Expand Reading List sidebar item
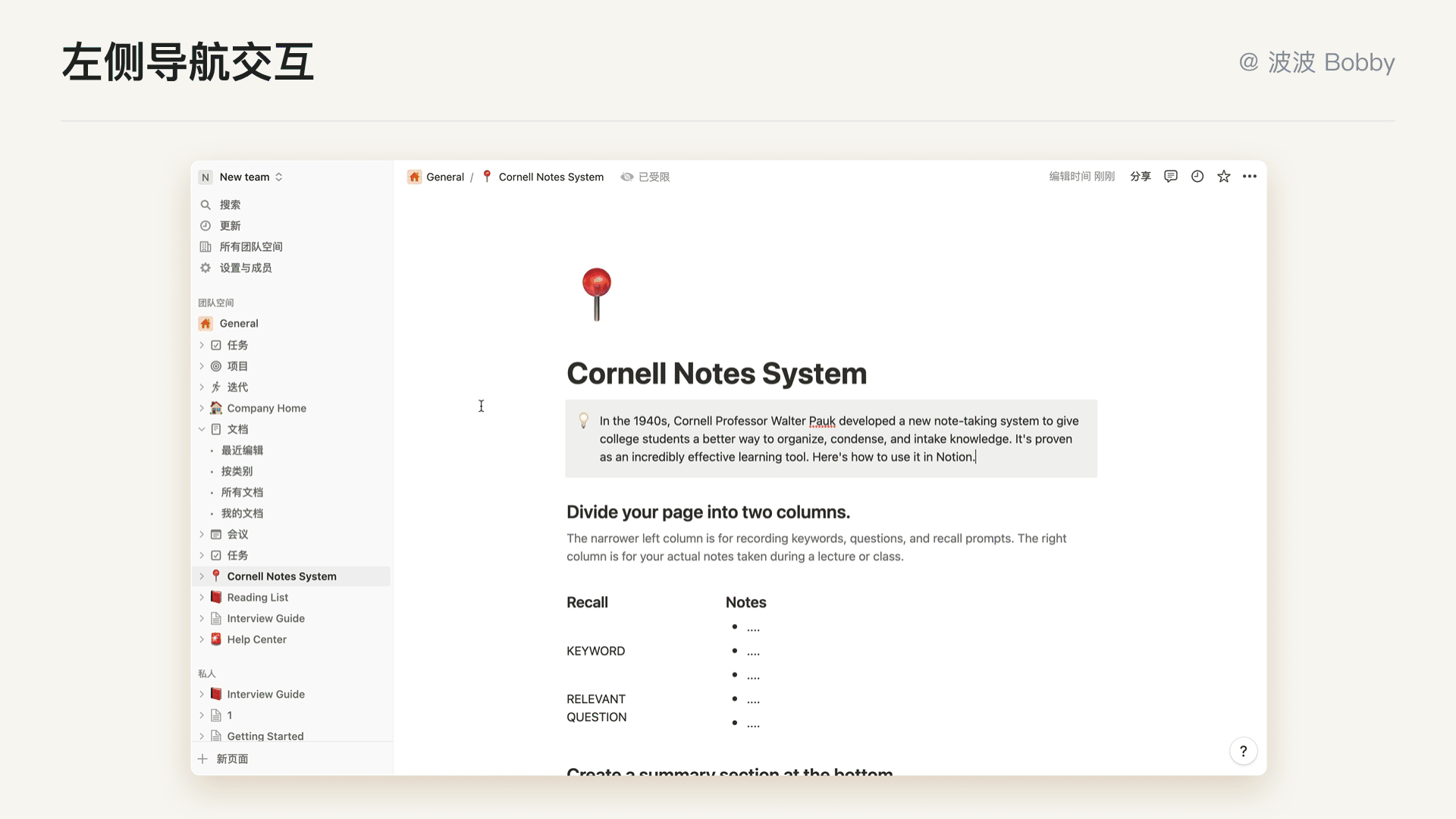Screen dimensions: 1456x819 [202, 598]
